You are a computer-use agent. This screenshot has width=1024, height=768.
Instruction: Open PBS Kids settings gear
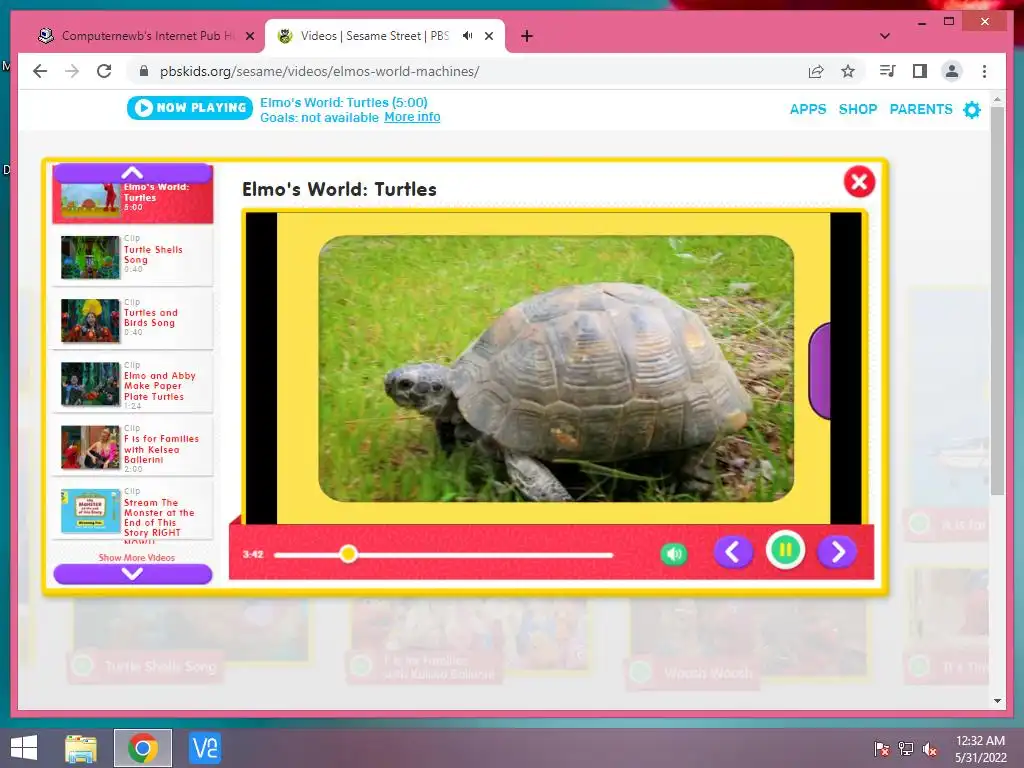coord(972,110)
